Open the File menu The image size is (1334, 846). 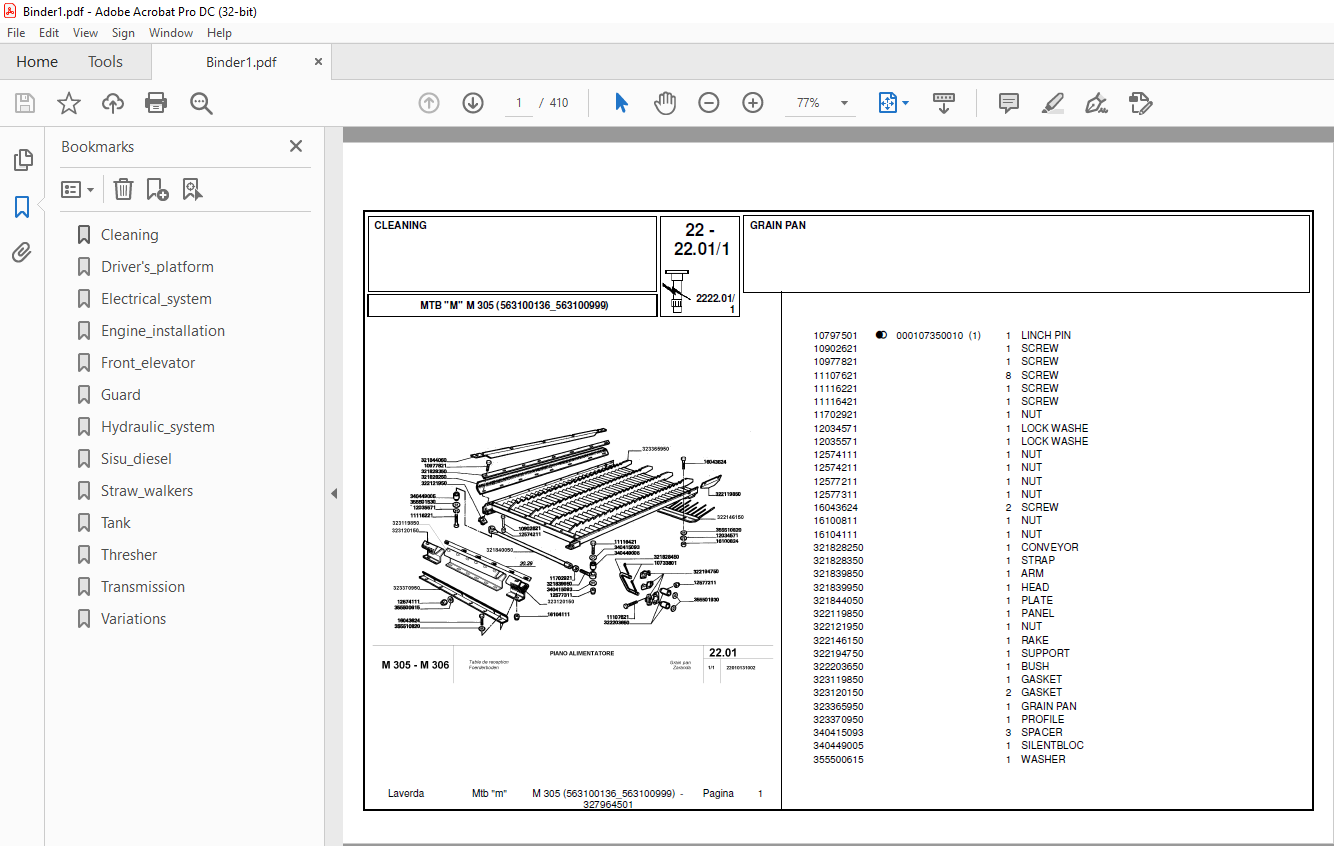pos(16,33)
